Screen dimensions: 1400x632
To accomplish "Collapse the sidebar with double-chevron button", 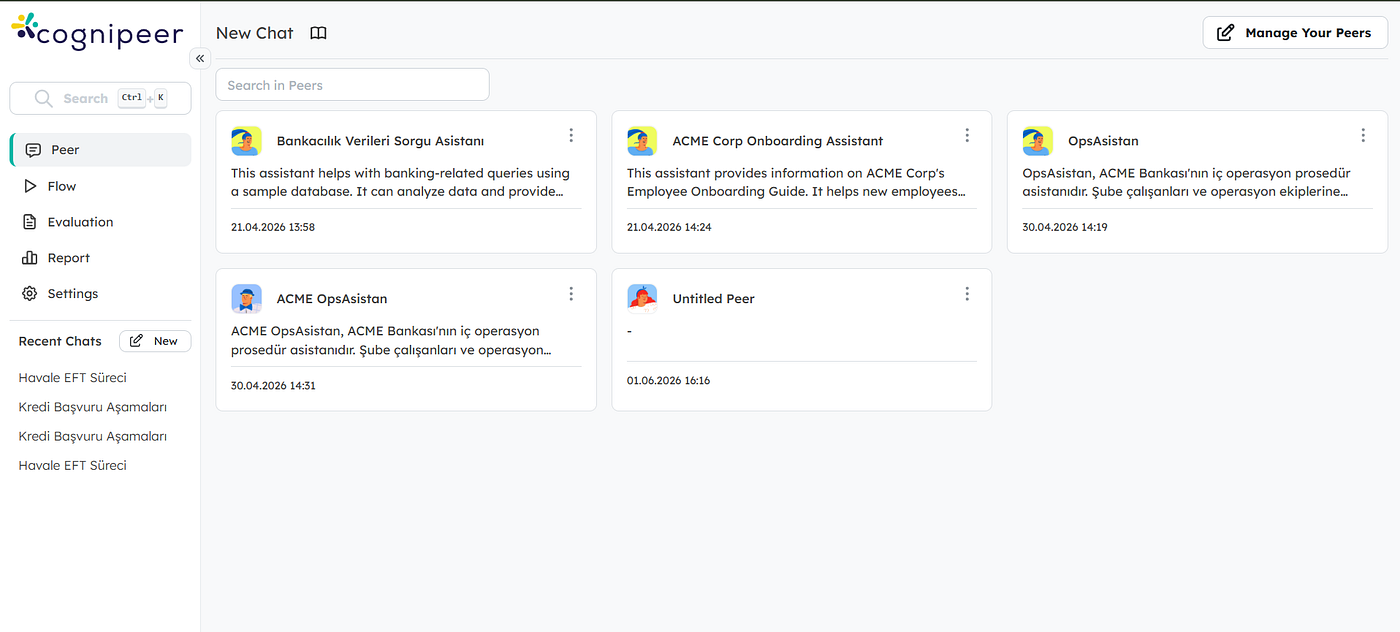I will (x=200, y=58).
